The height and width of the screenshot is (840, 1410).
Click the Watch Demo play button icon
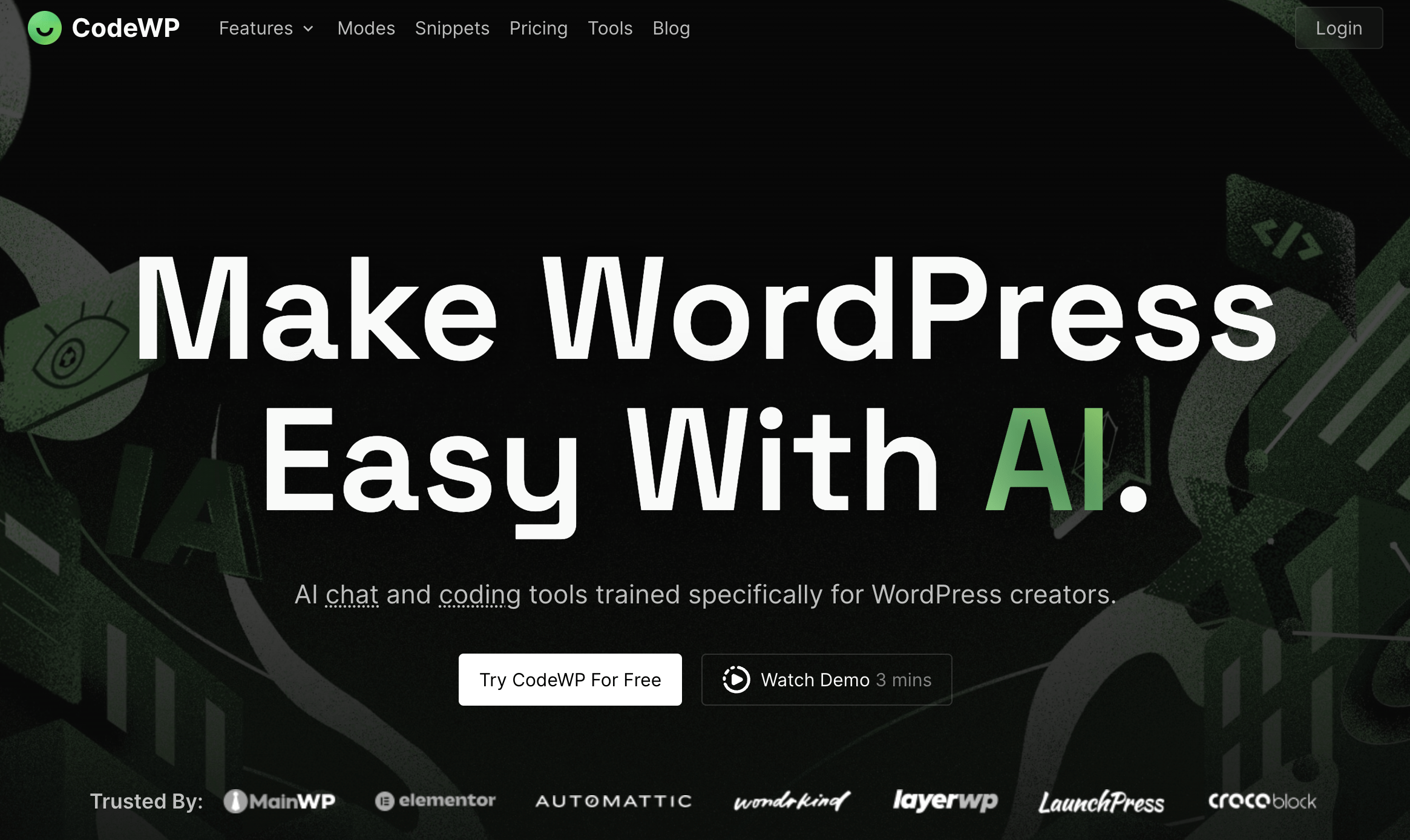[x=735, y=680]
